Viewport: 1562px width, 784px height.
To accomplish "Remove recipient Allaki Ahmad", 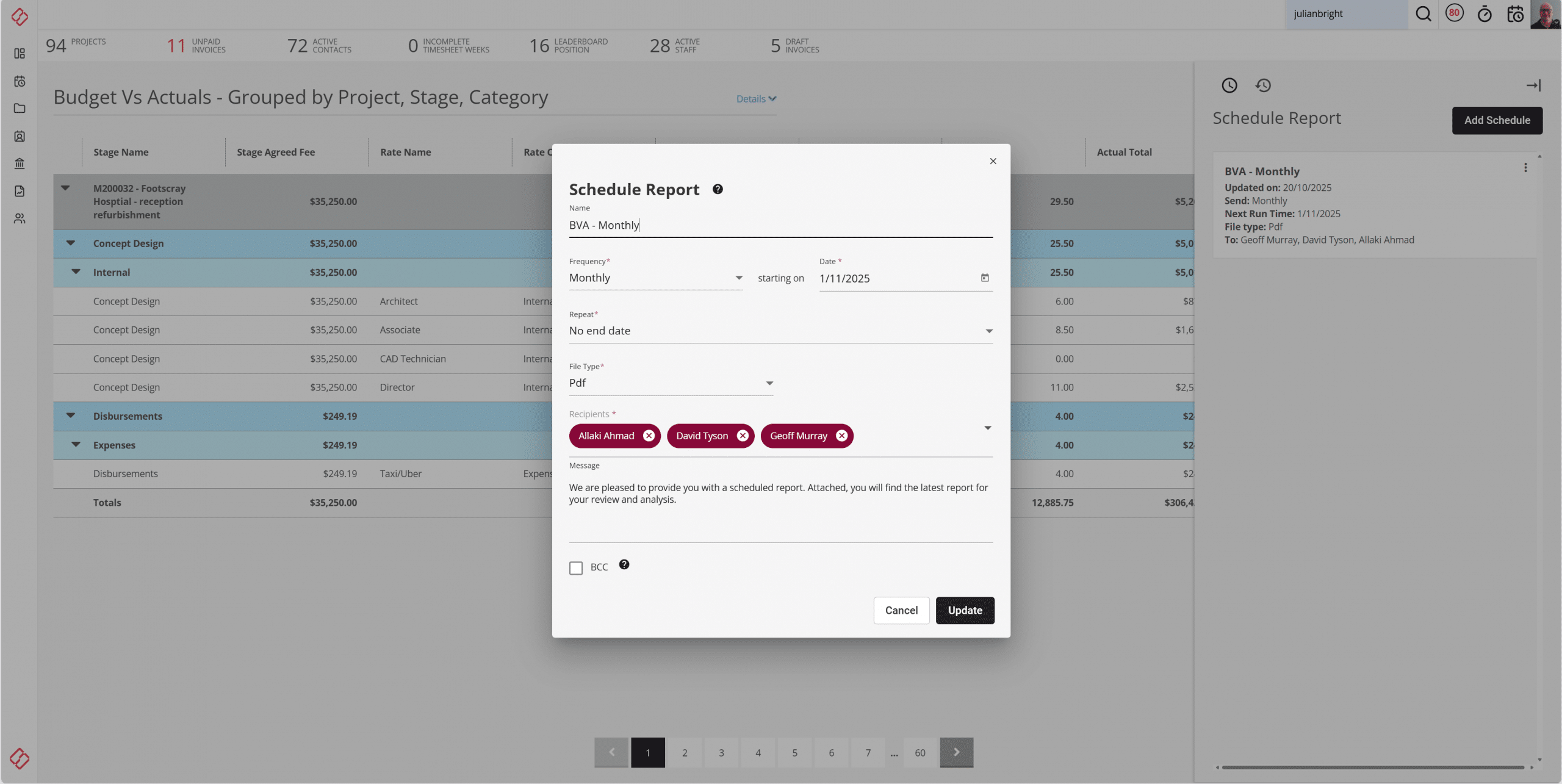I will tap(649, 436).
